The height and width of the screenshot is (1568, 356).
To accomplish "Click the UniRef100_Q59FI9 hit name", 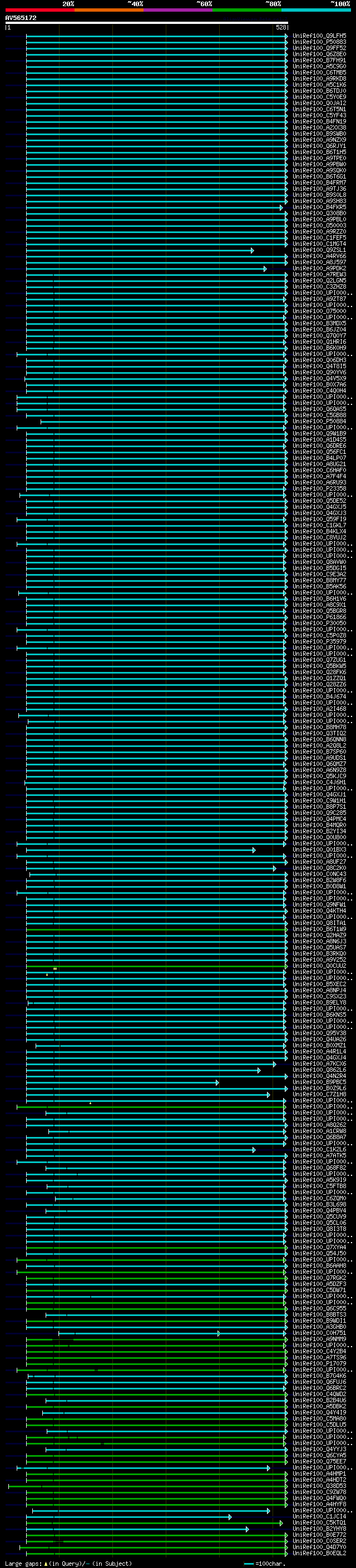I will click(319, 519).
